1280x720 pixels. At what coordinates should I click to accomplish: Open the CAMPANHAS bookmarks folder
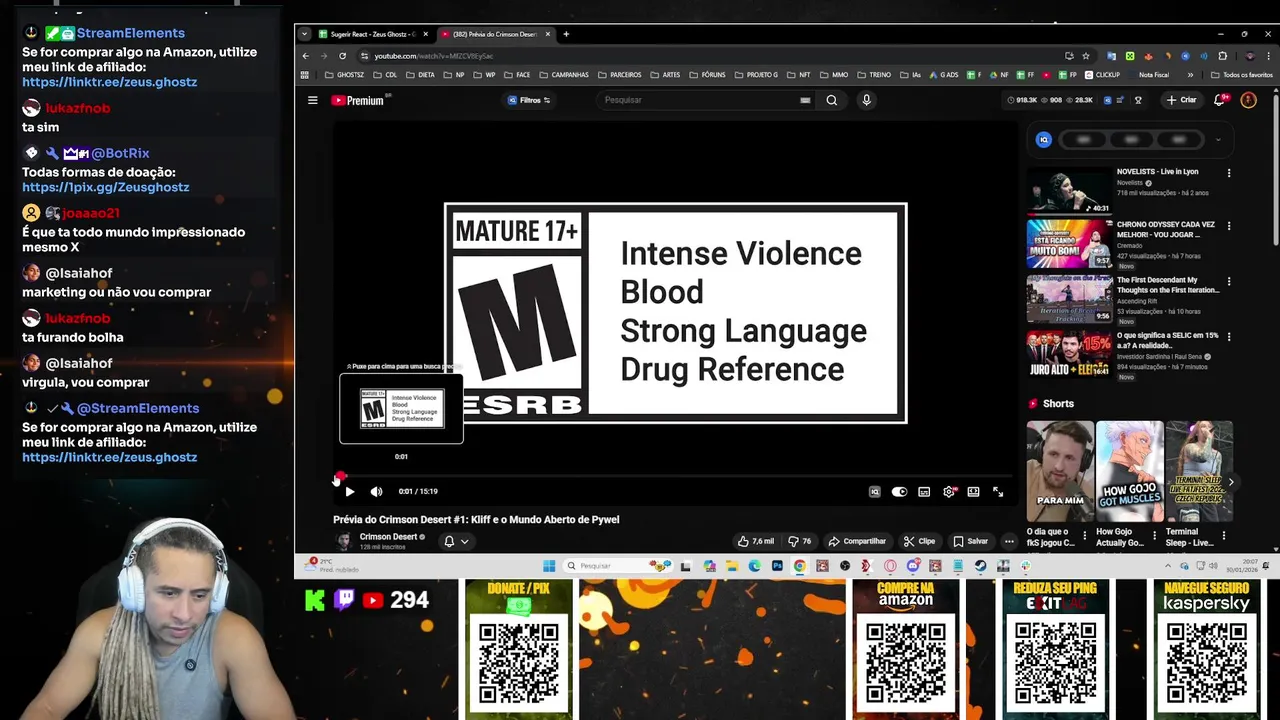[563, 75]
